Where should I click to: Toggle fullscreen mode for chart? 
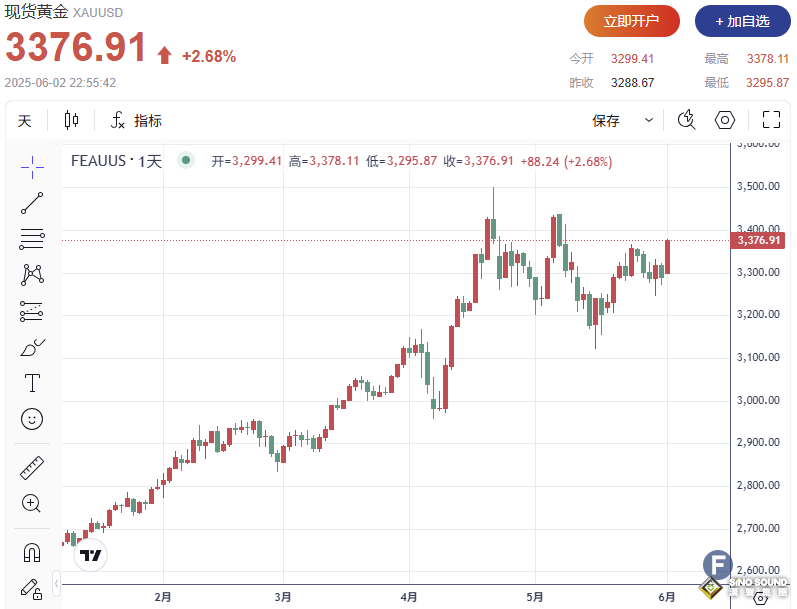tap(771, 120)
